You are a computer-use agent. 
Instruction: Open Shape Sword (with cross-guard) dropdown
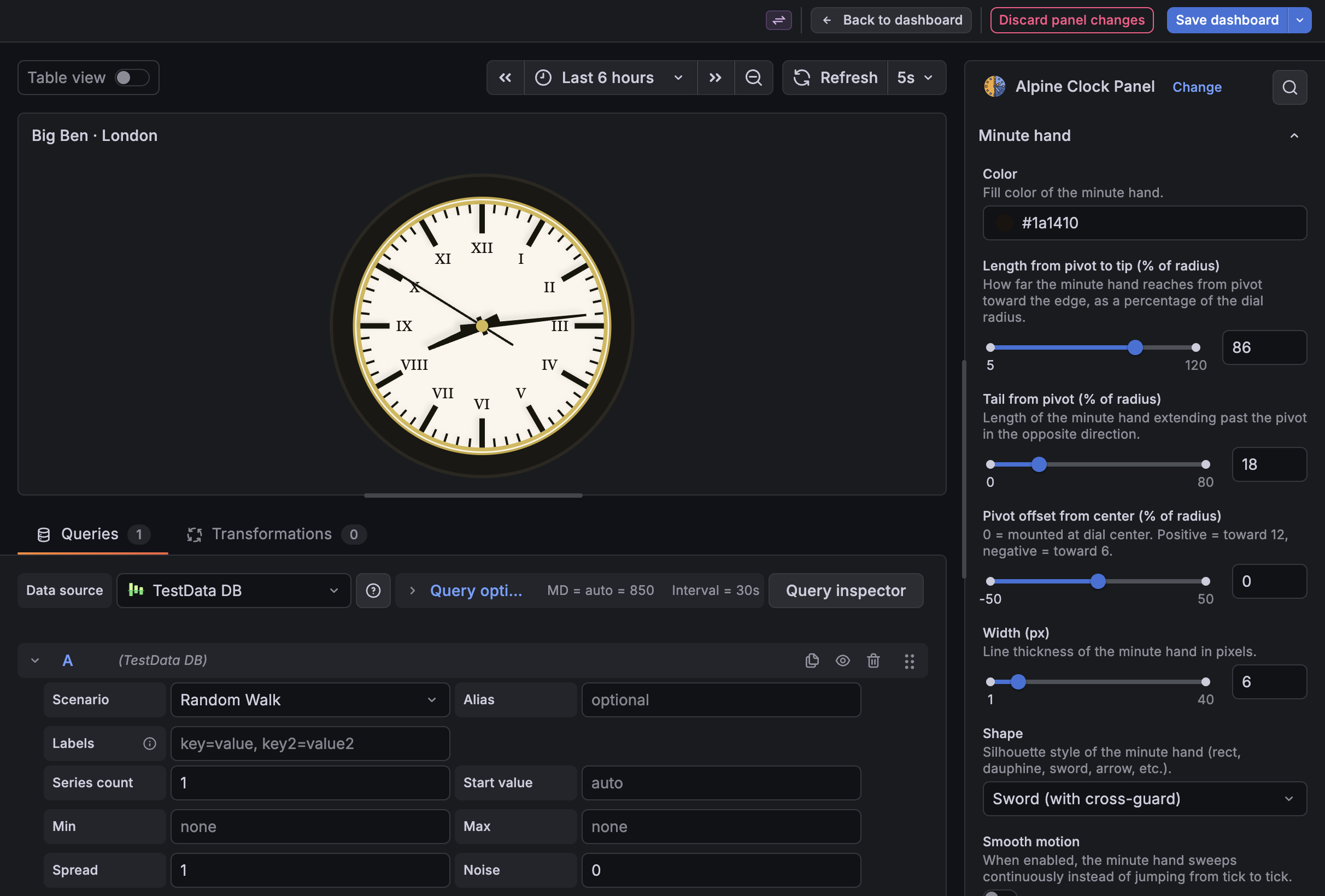point(1144,799)
